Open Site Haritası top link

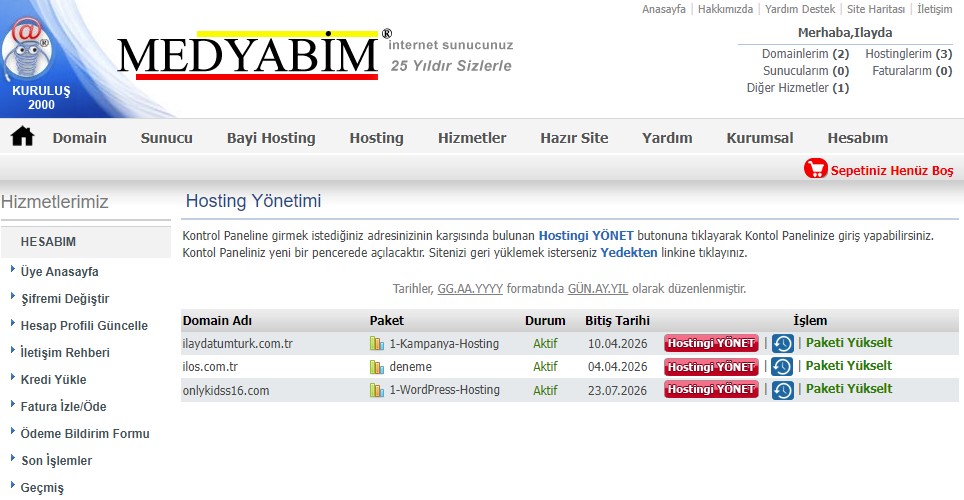pyautogui.click(x=875, y=9)
